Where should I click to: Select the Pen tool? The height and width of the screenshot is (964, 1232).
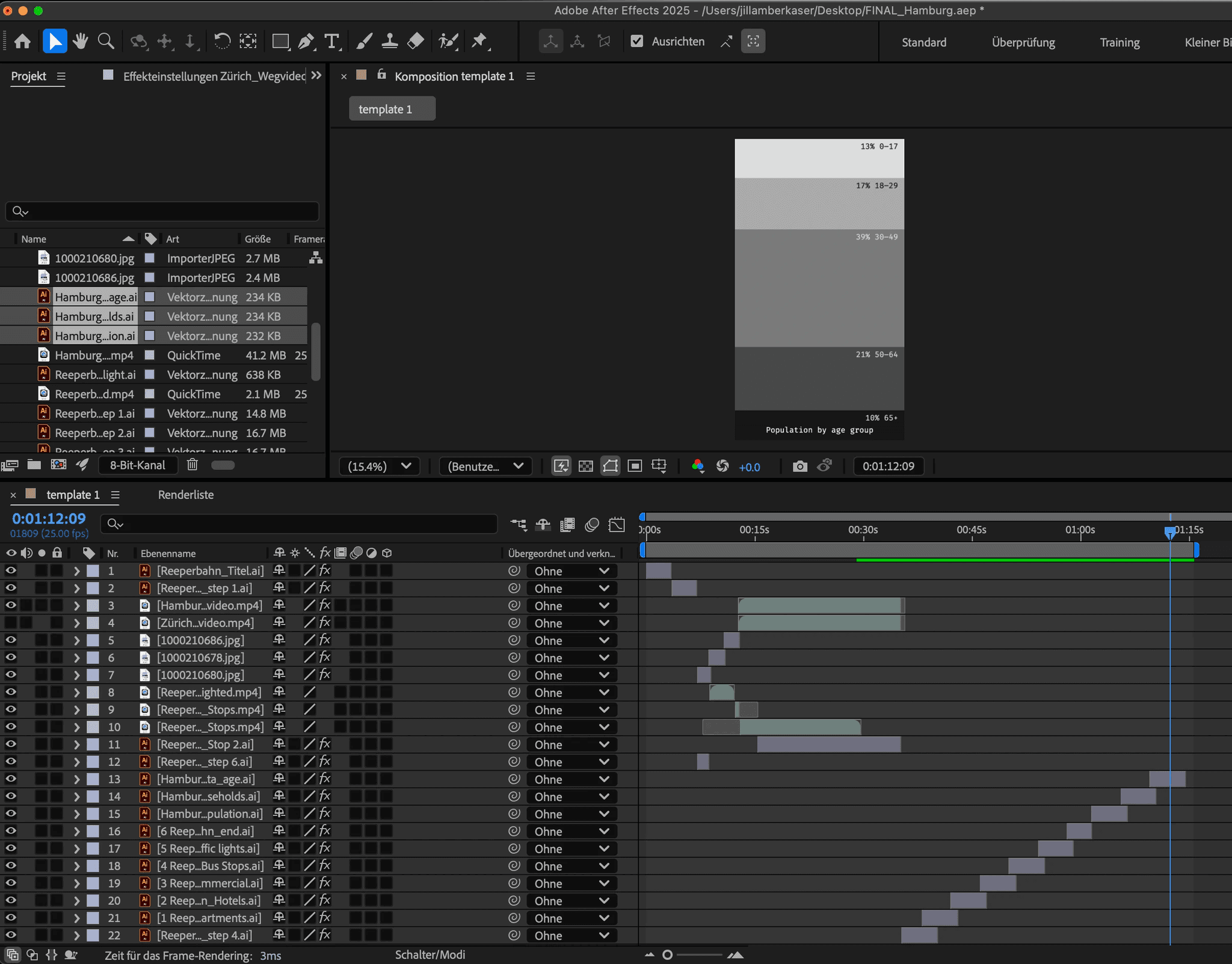pos(306,42)
